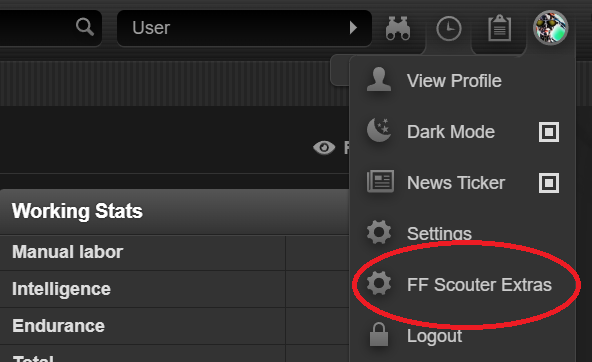
Task: Click the newspaper News Ticker icon
Action: click(380, 181)
